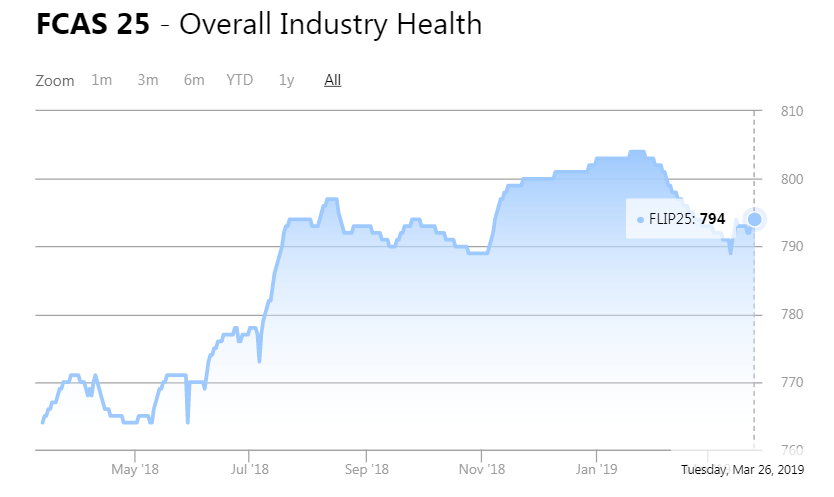The width and height of the screenshot is (834, 497).
Task: Click the 780 y-axis value label
Action: [x=792, y=315]
